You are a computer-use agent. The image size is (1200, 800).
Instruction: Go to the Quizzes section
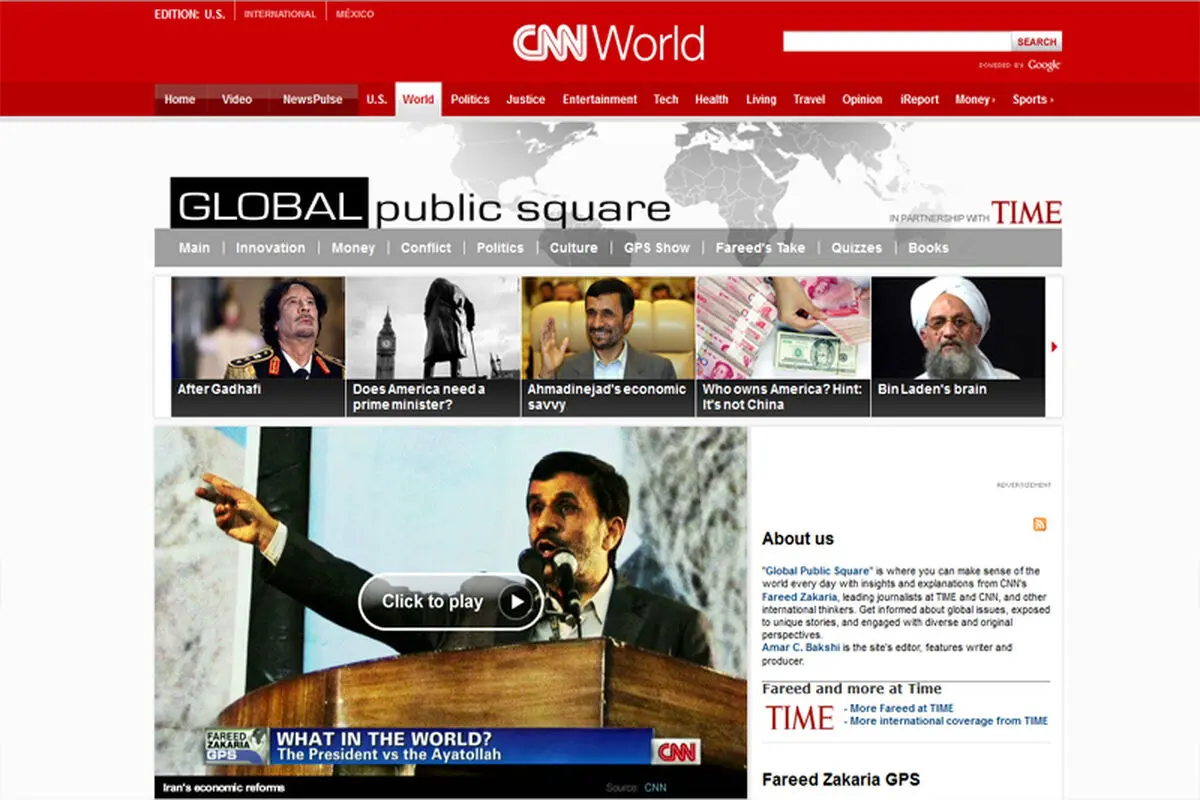[856, 248]
